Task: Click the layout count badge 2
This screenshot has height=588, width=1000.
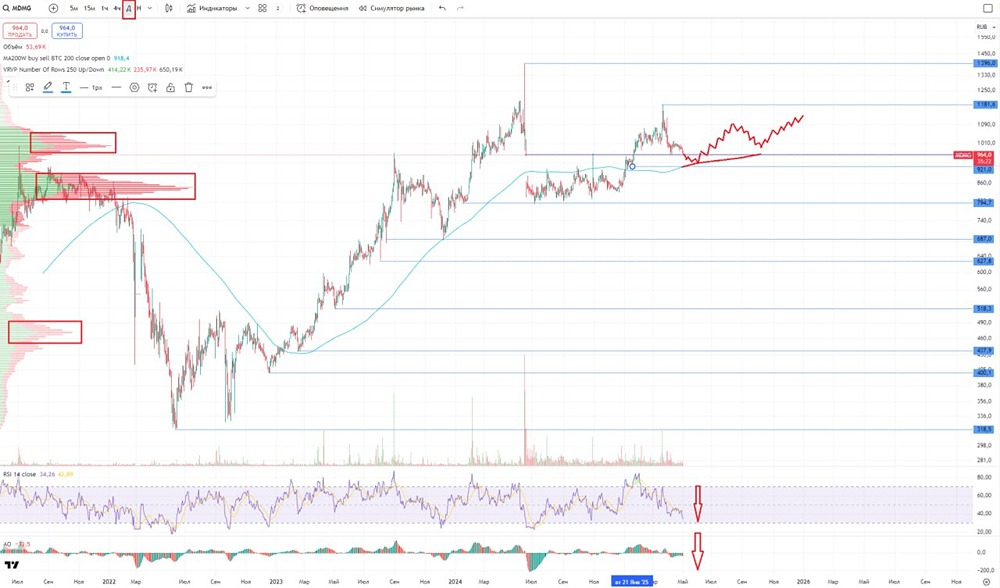Action: click(x=278, y=8)
